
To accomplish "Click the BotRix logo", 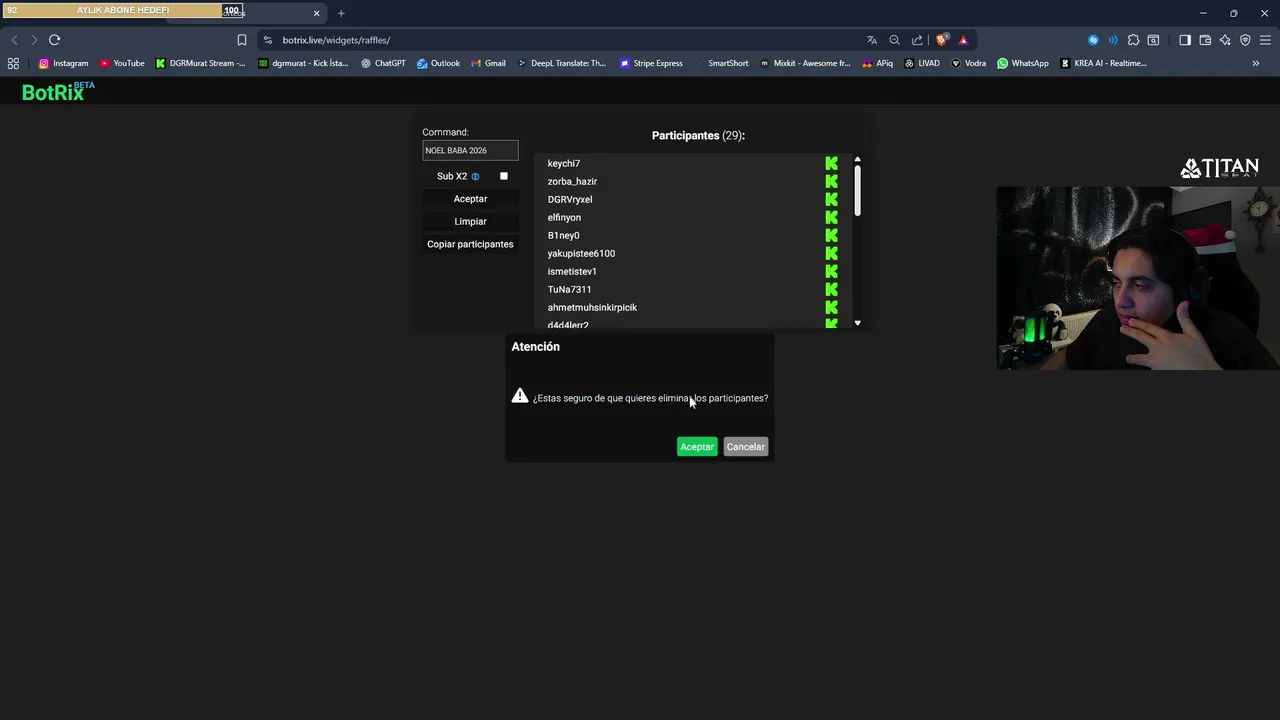I will pyautogui.click(x=57, y=92).
